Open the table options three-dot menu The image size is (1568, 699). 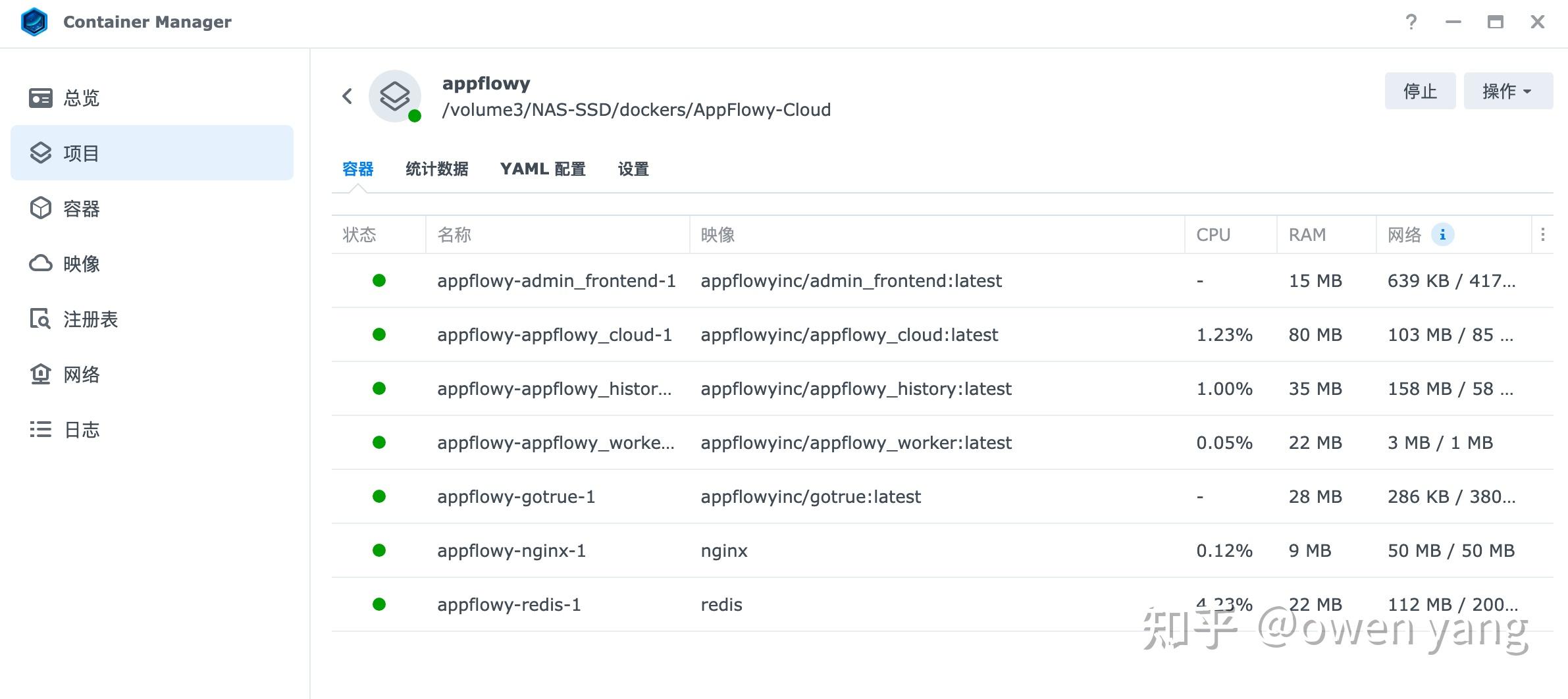tap(1543, 234)
